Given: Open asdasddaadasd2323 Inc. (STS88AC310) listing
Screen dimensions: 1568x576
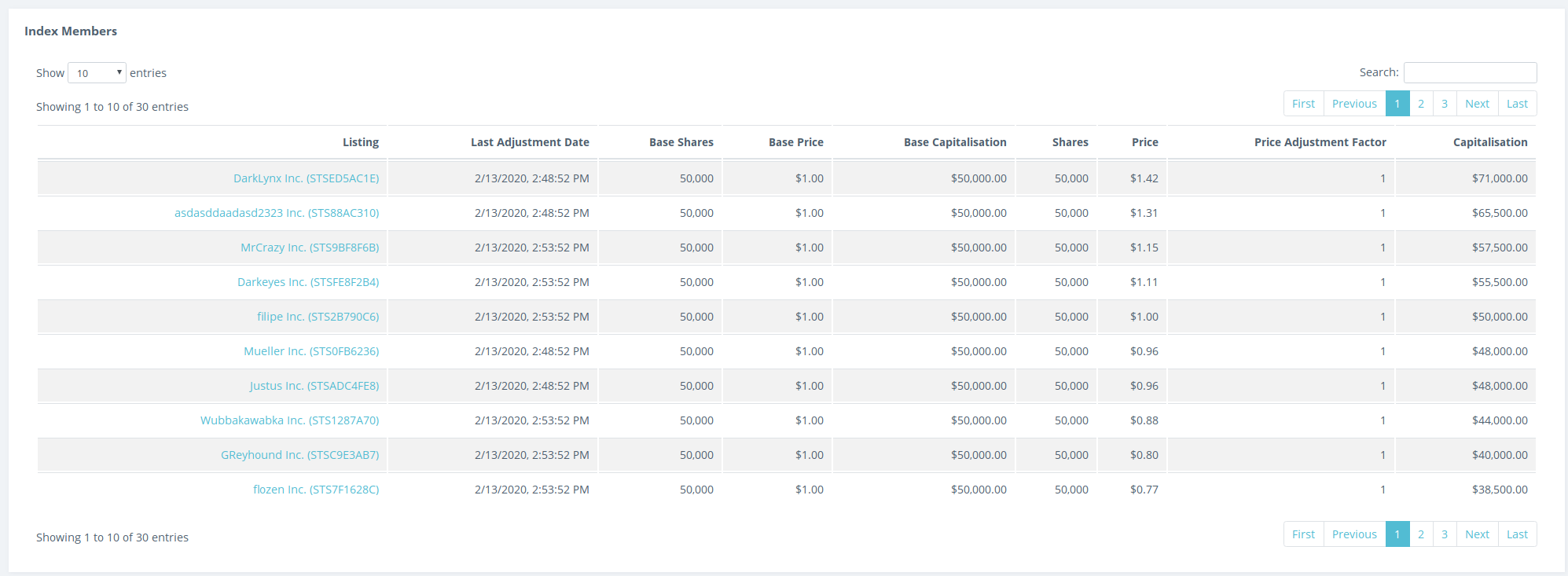Looking at the screenshot, I should tap(277, 213).
